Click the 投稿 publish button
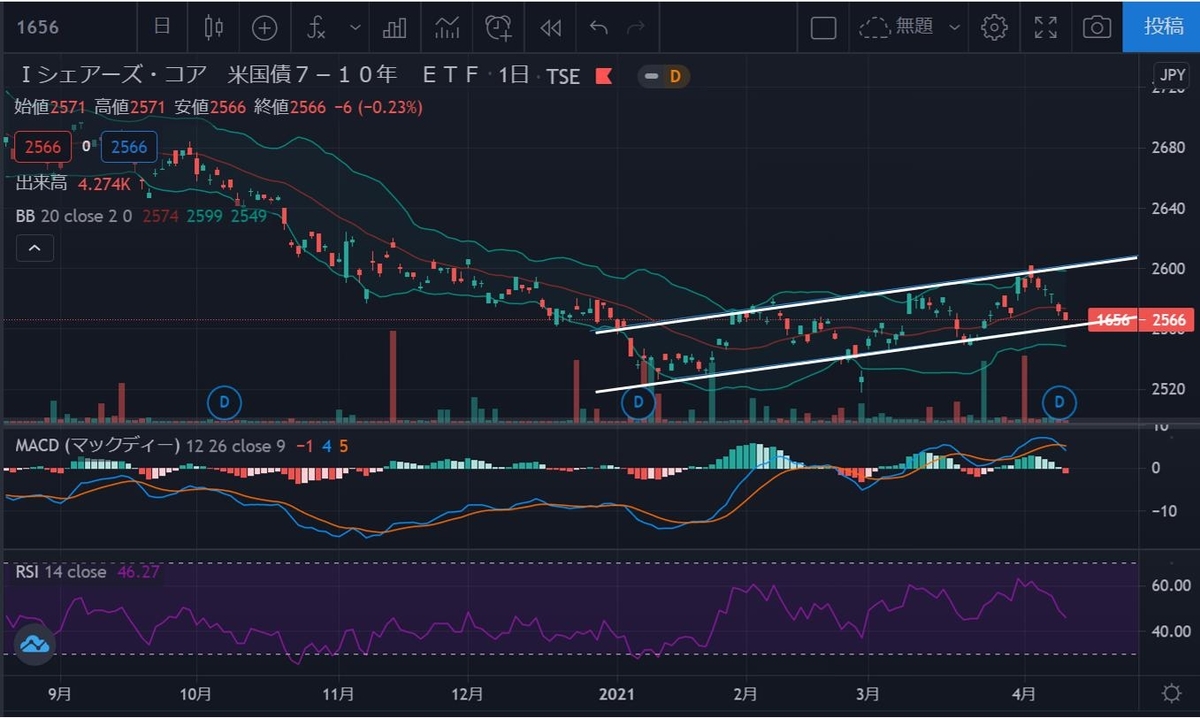This screenshot has width=1200, height=718. tap(1163, 27)
